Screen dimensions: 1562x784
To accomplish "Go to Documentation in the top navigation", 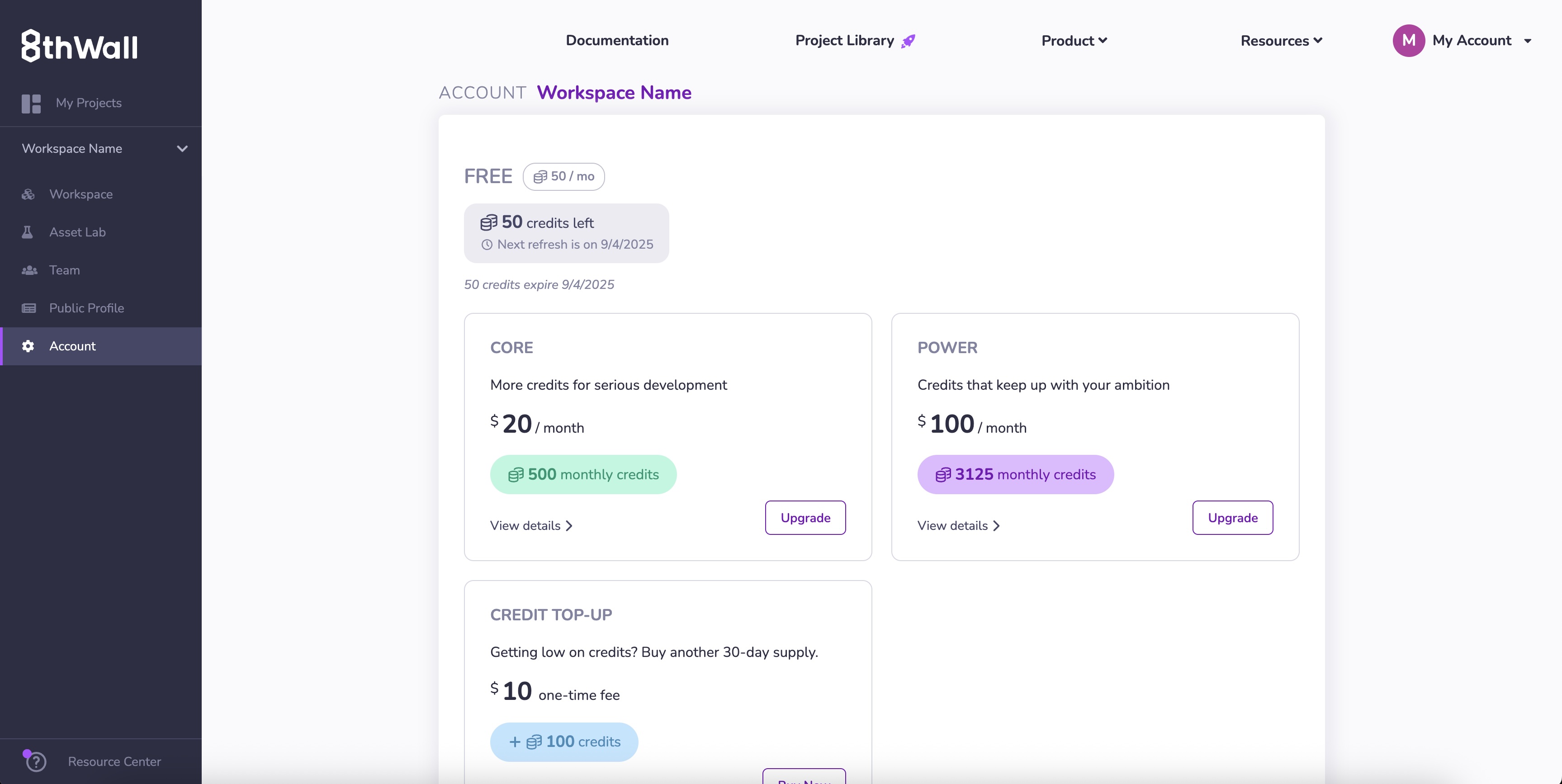I will point(617,40).
